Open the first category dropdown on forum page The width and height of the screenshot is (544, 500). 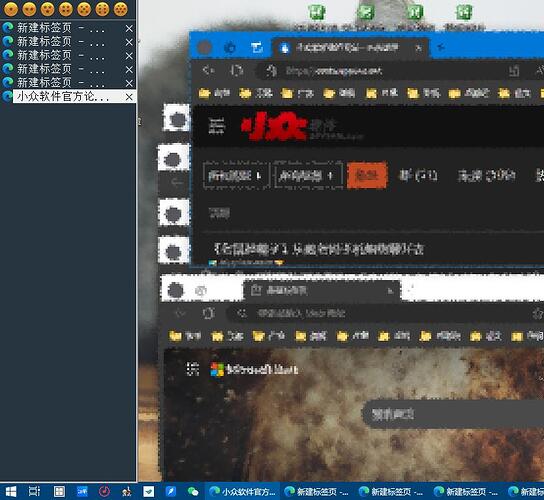coord(236,176)
